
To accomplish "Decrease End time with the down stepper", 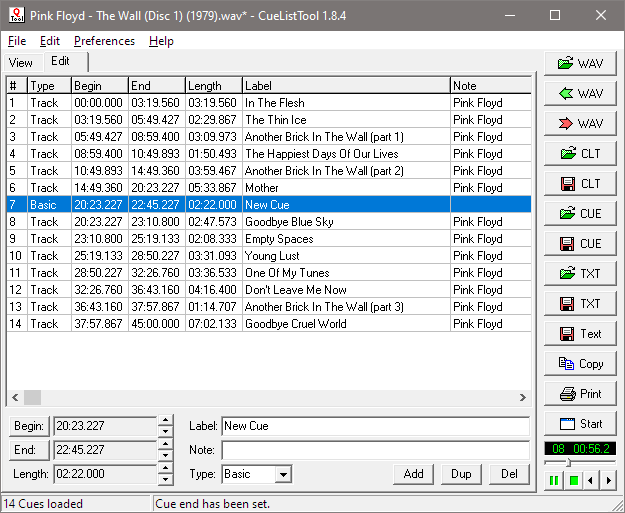I will [x=165, y=455].
